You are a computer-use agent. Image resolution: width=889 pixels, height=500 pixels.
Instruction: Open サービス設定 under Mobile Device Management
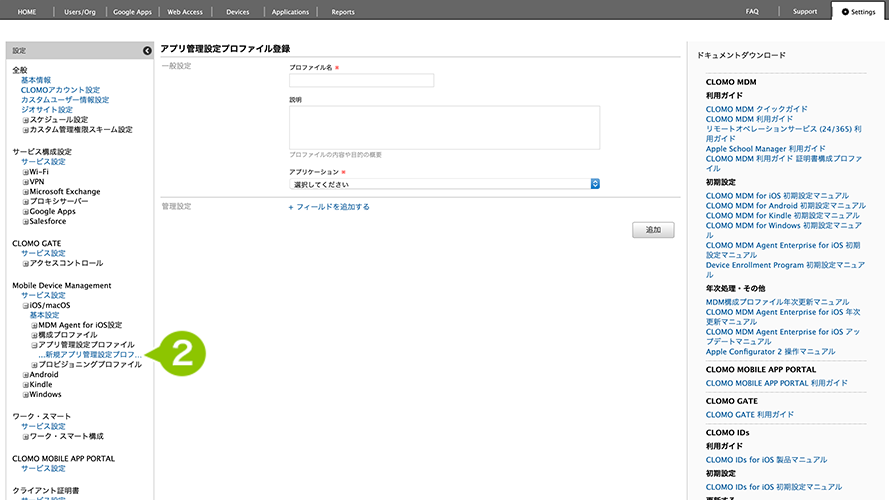43,295
